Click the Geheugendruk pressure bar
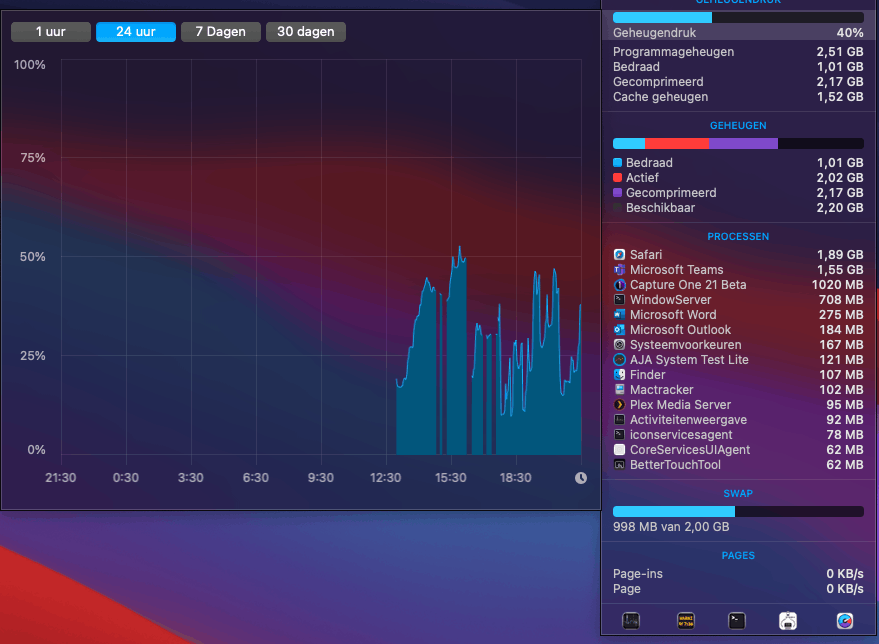 [x=738, y=17]
